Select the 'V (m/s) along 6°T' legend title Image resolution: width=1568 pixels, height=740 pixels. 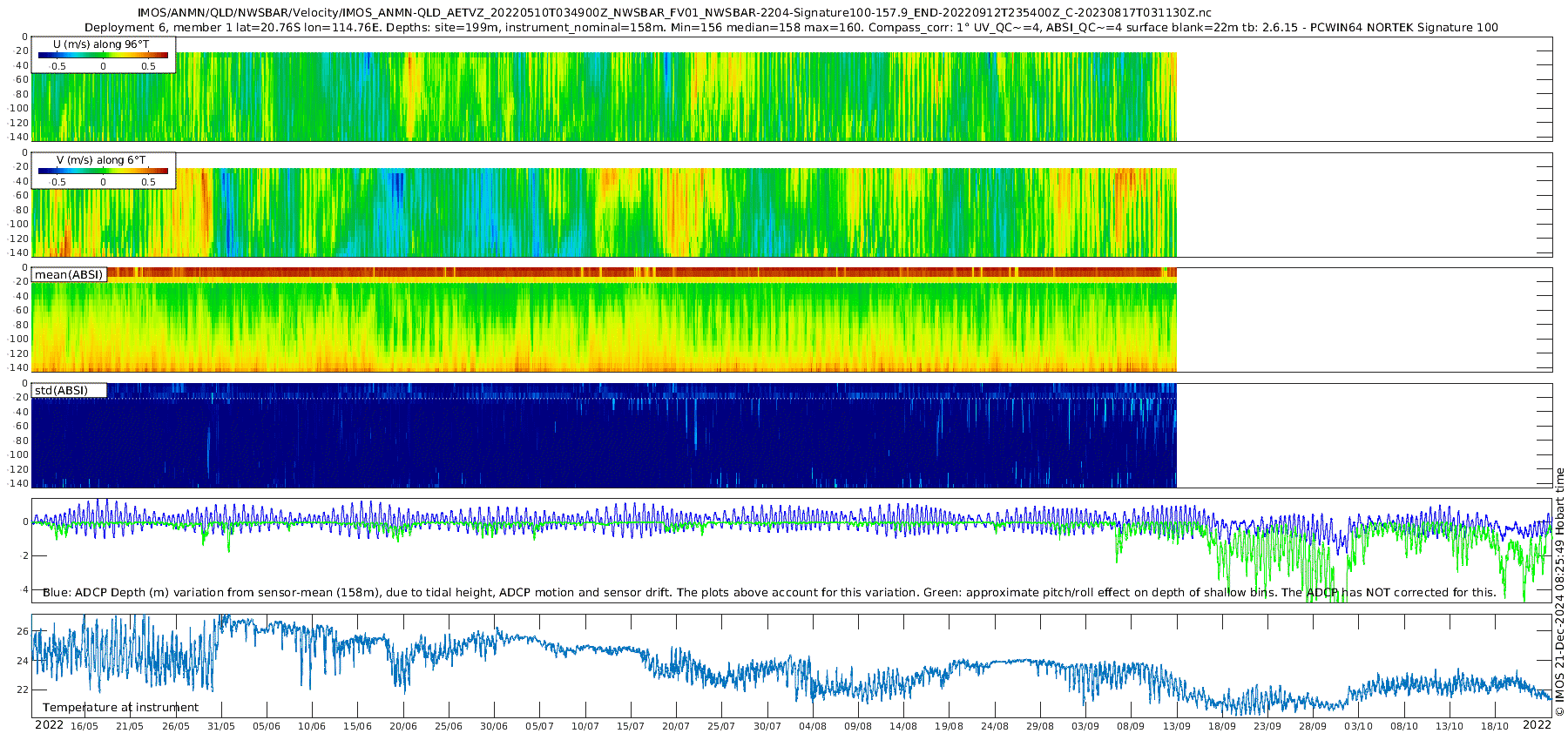click(x=101, y=160)
